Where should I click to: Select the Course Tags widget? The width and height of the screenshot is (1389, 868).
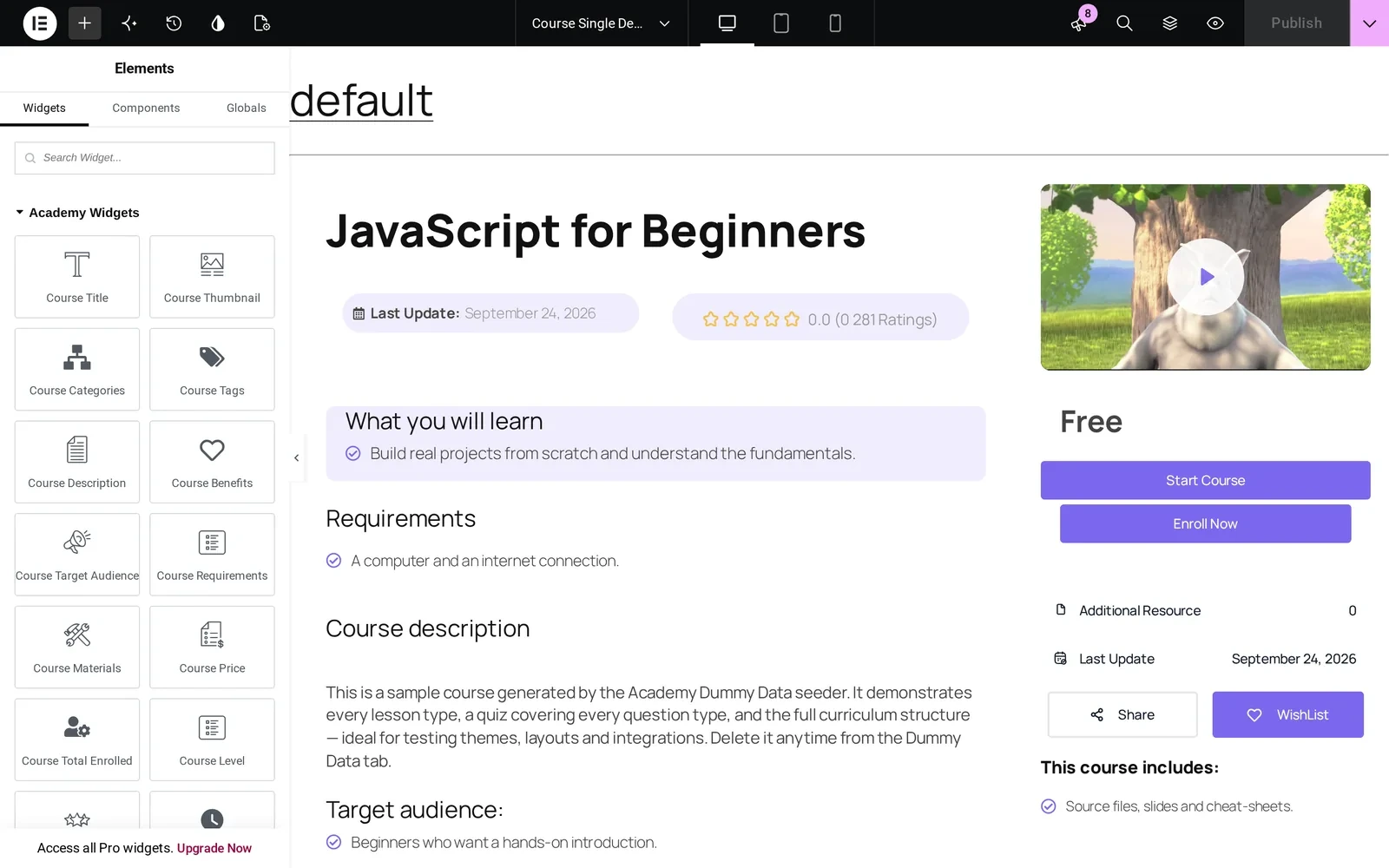[x=212, y=370]
